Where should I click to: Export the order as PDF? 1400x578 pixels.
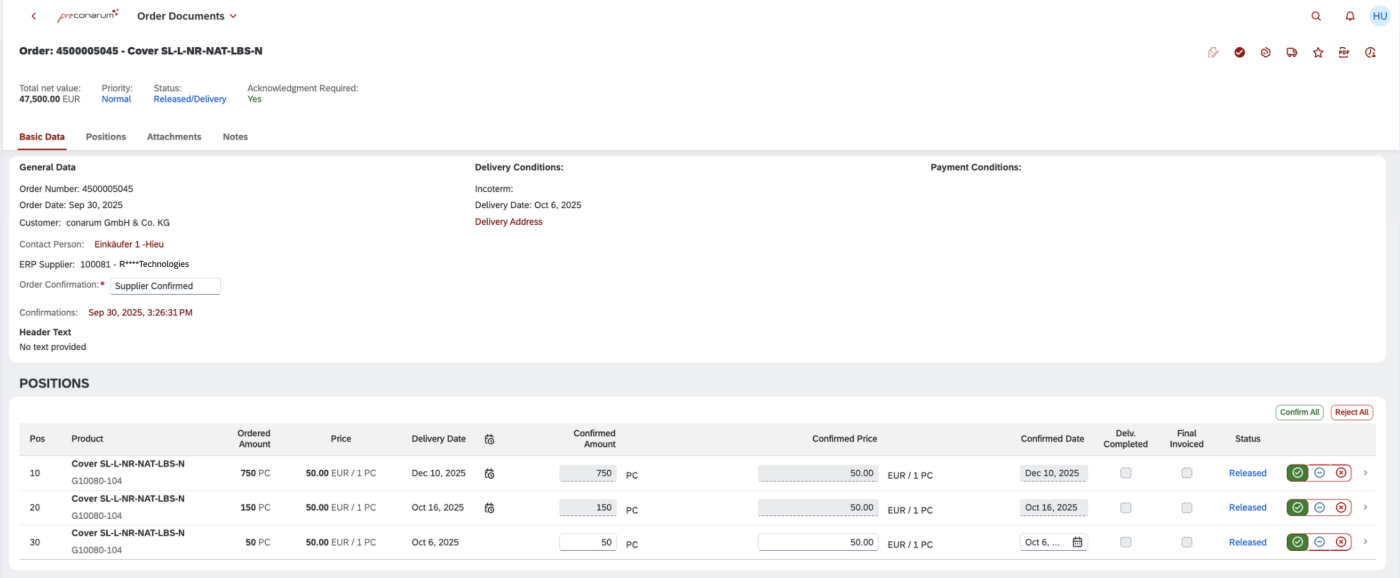(x=1344, y=52)
